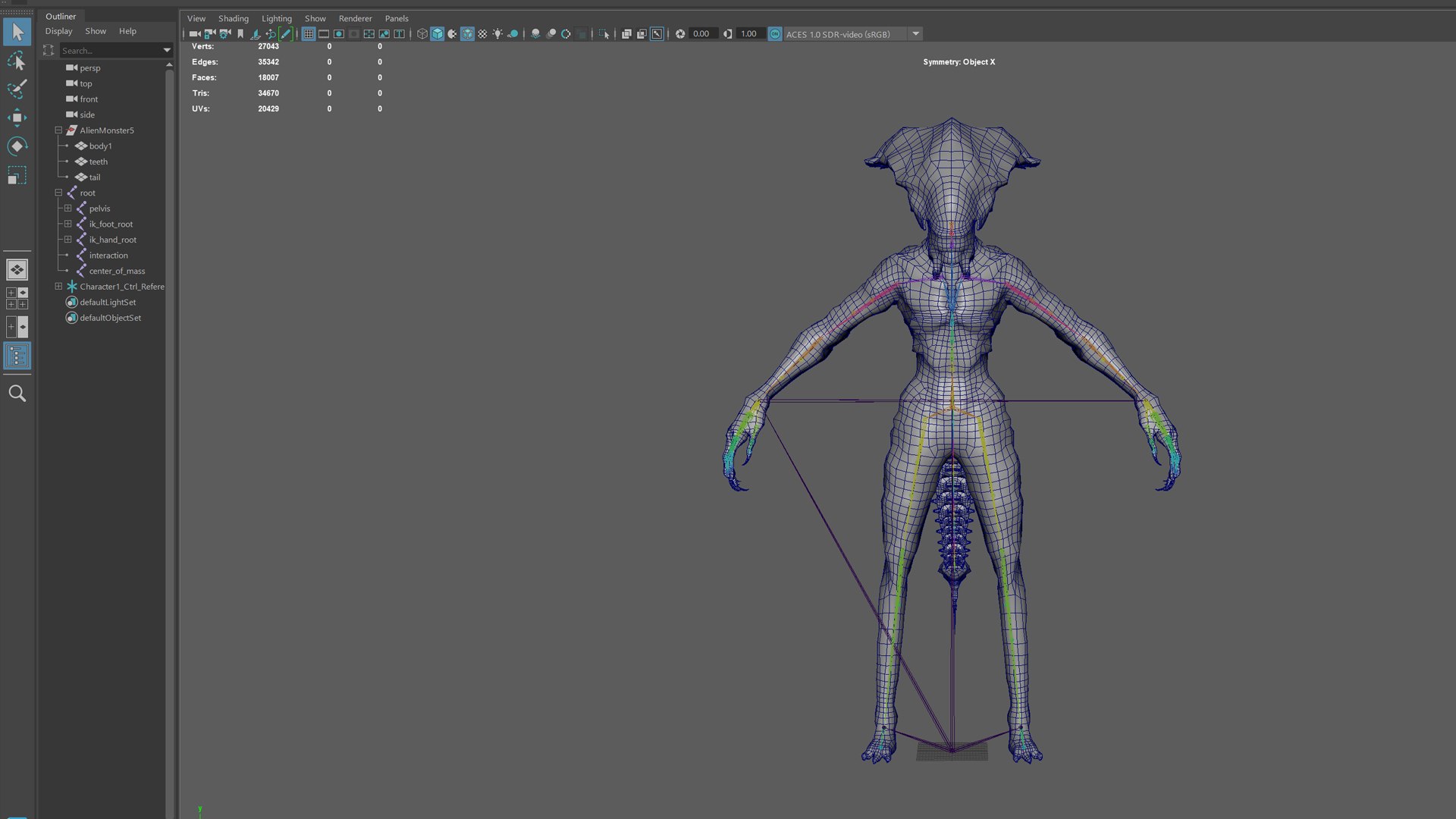
Task: Toggle Use Default Material icon
Action: click(x=452, y=34)
